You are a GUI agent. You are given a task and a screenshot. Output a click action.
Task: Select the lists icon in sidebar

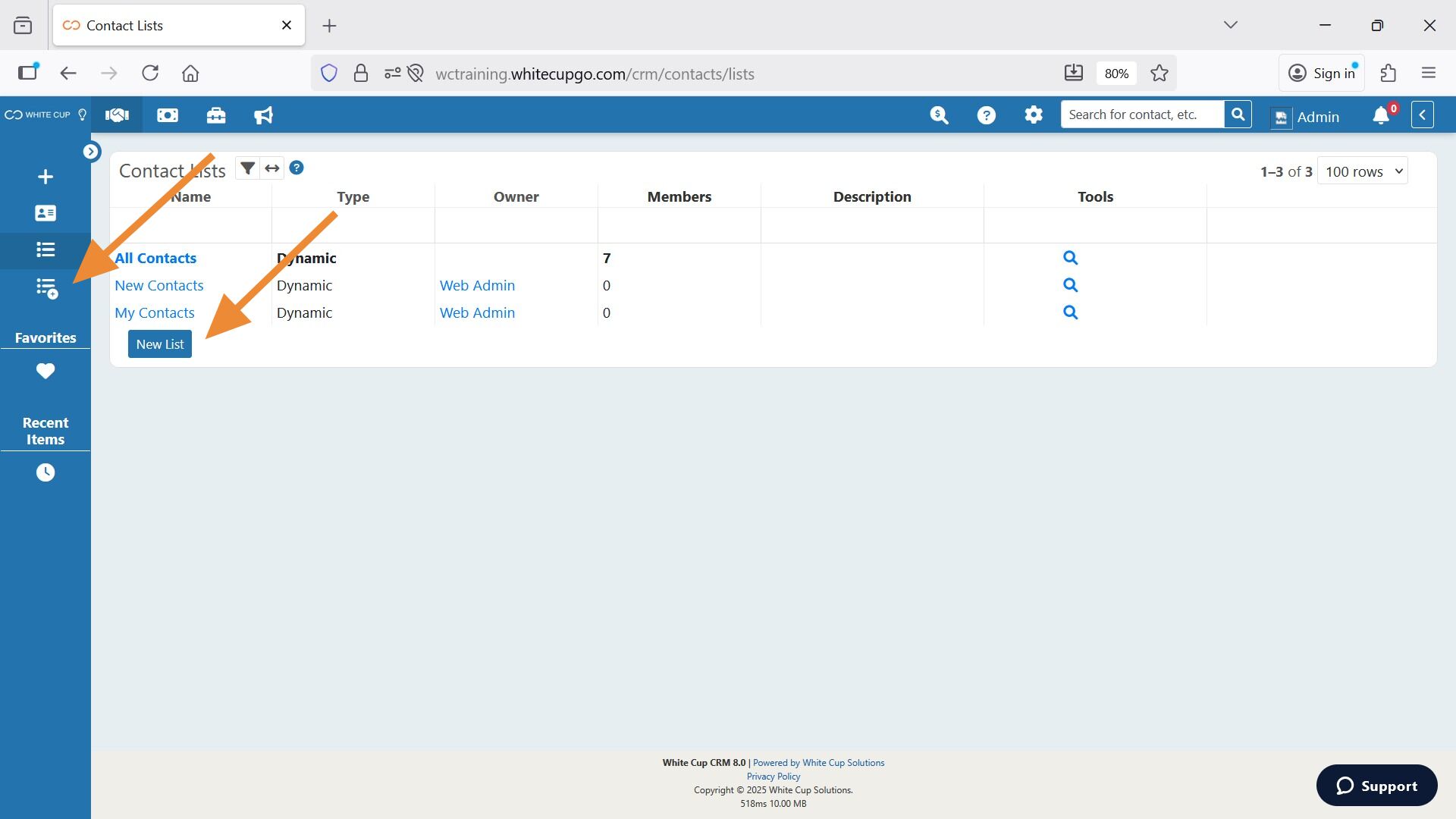coord(45,249)
